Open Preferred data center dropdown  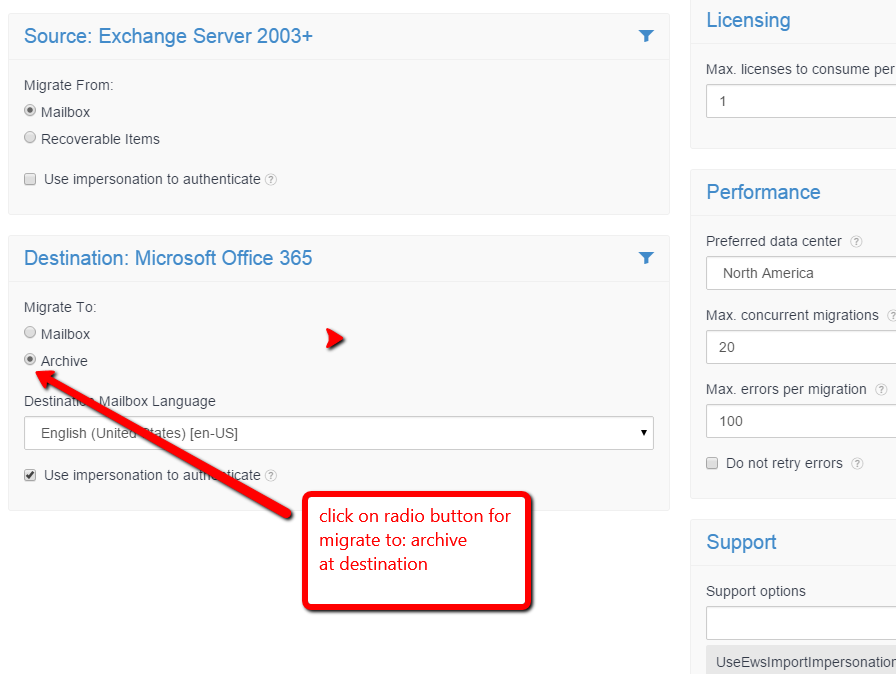click(x=801, y=273)
